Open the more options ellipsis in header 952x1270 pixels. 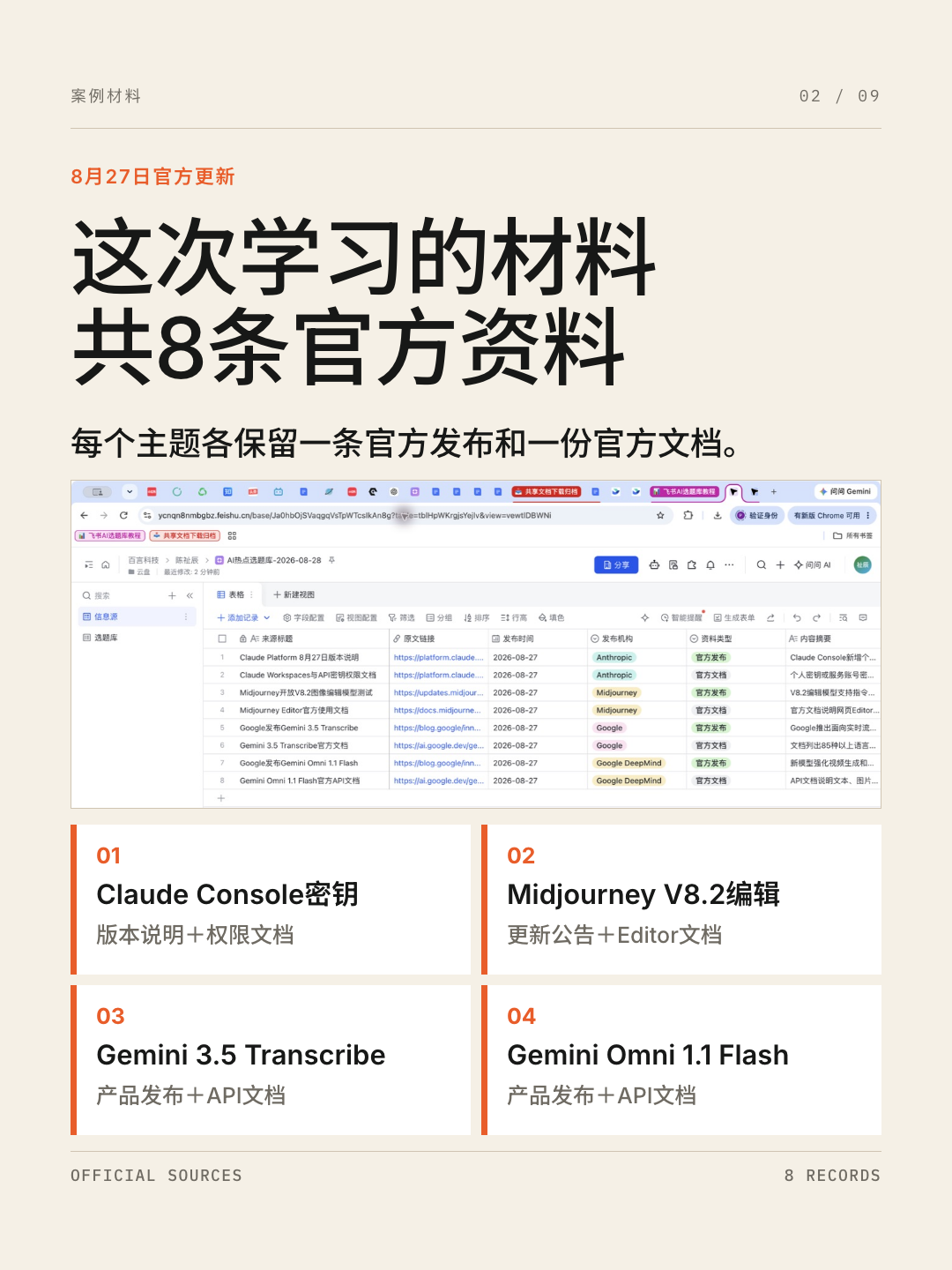(x=729, y=564)
